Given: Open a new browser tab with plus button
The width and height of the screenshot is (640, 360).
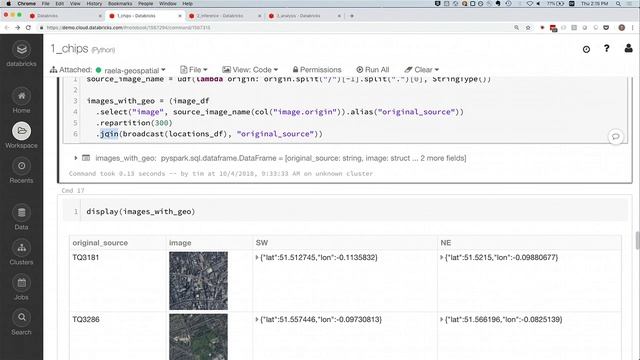Looking at the screenshot, I should (x=352, y=16).
